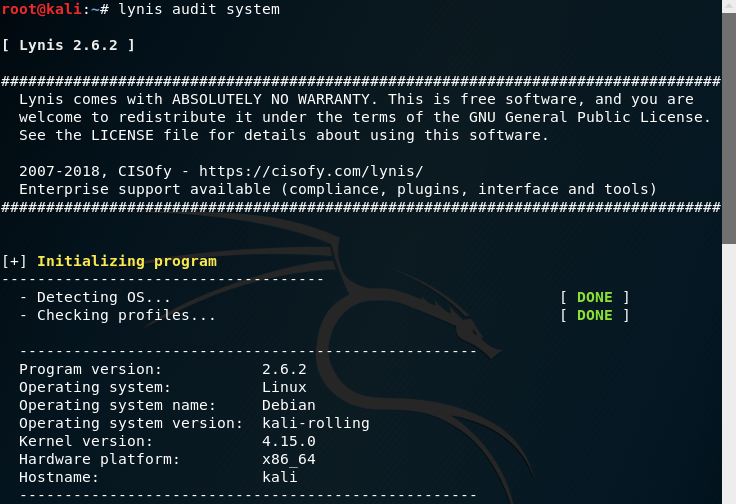Click the 'kali-rolling' version value
This screenshot has width=736, height=504.
[315, 423]
